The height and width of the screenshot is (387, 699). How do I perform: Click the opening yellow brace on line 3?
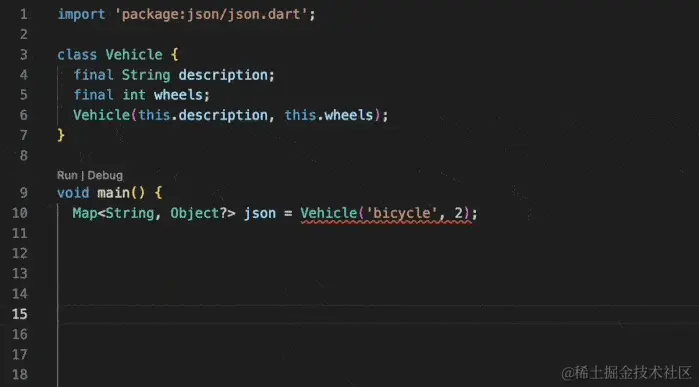pyautogui.click(x=174, y=55)
